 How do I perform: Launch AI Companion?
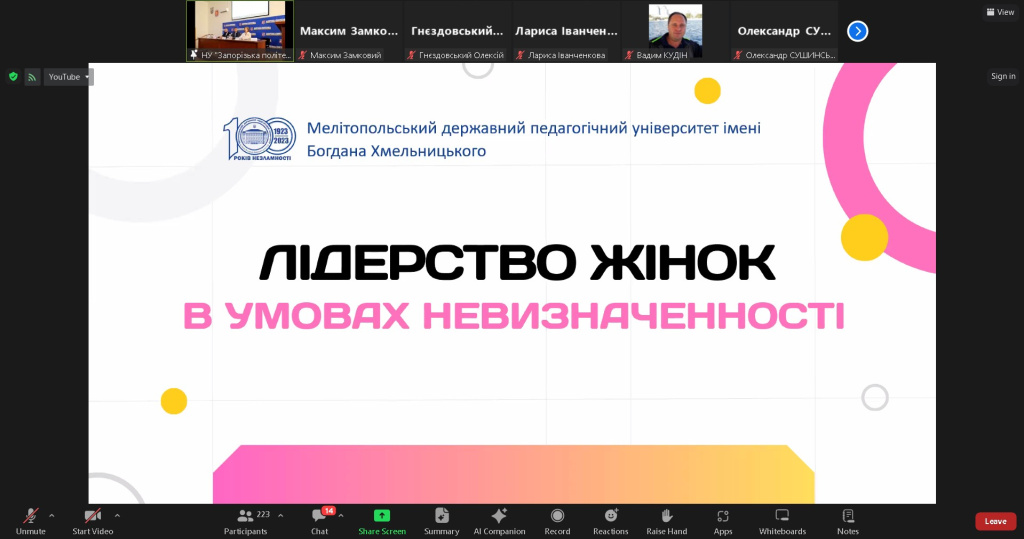(499, 521)
